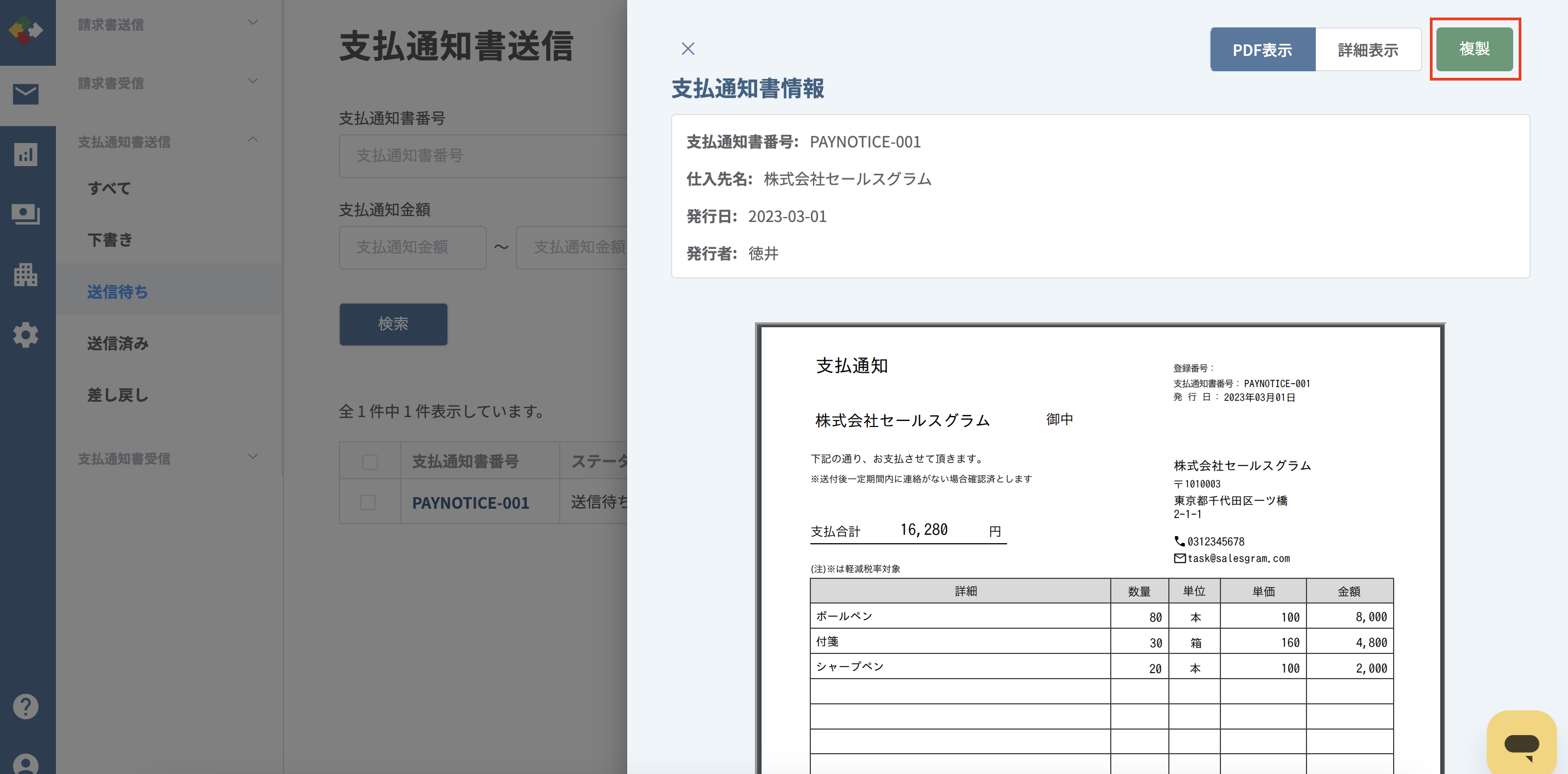
Task: Click the PDF表示 button
Action: point(1263,50)
